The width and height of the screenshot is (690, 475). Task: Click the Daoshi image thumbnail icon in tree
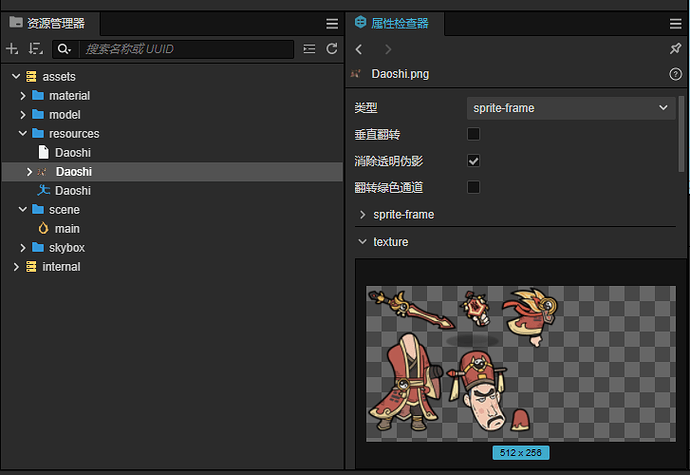tap(42, 172)
